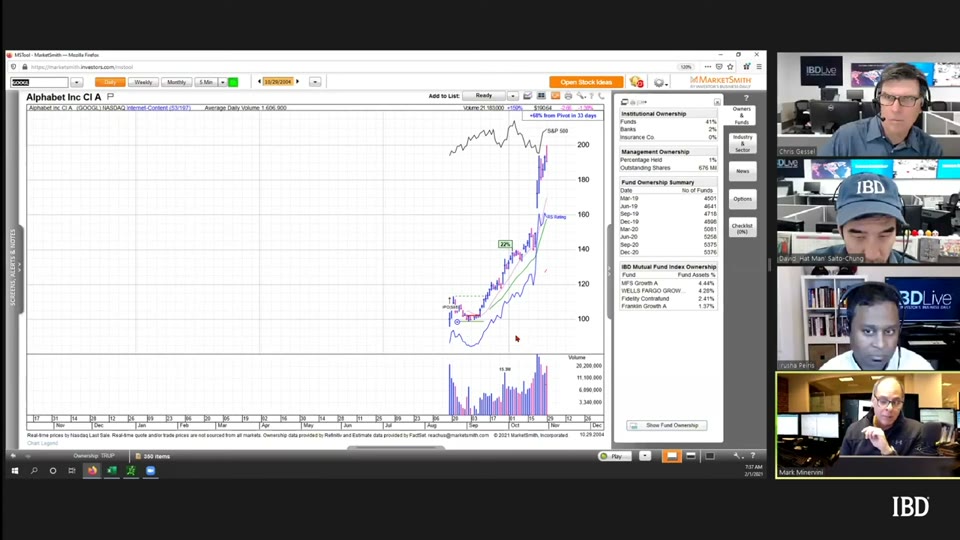Expand the Screens, Alerts & Notes side panel

(x=15, y=268)
